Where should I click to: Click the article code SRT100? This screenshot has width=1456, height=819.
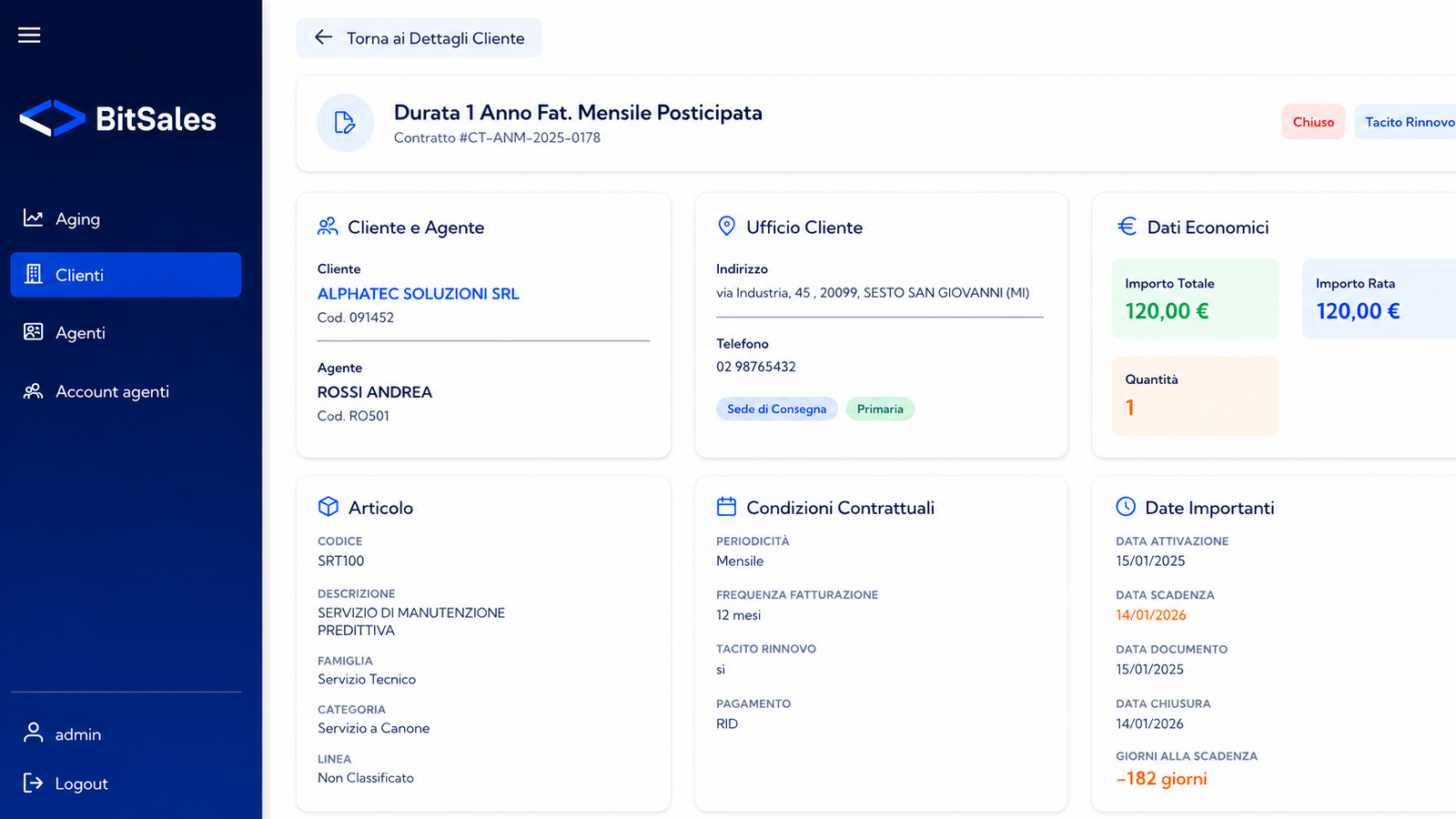pyautogui.click(x=340, y=561)
